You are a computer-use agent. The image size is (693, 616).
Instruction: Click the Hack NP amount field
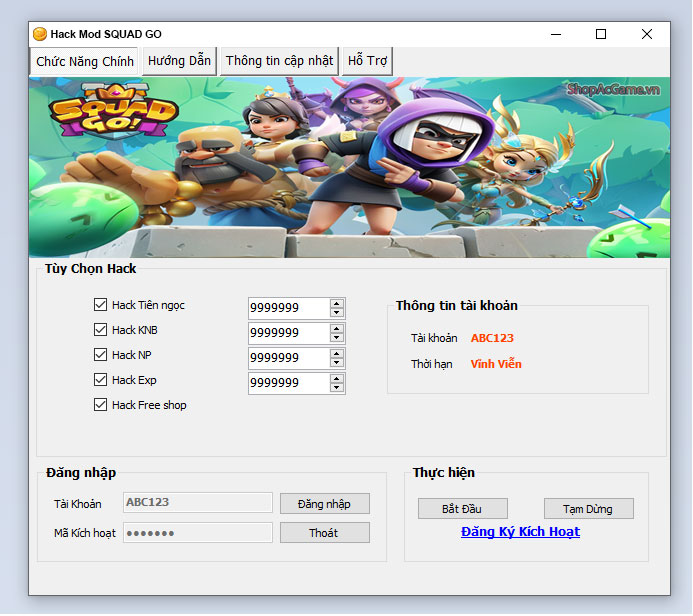pos(289,358)
